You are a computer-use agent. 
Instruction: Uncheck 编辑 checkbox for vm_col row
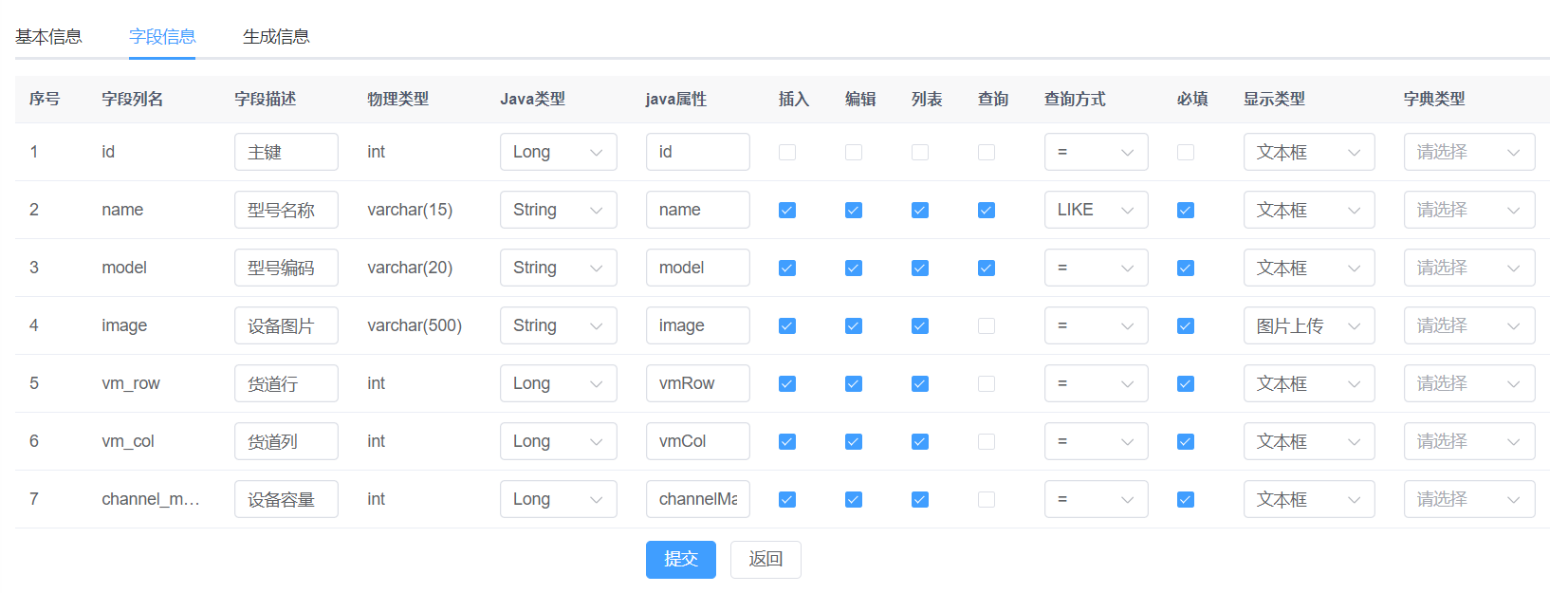854,442
